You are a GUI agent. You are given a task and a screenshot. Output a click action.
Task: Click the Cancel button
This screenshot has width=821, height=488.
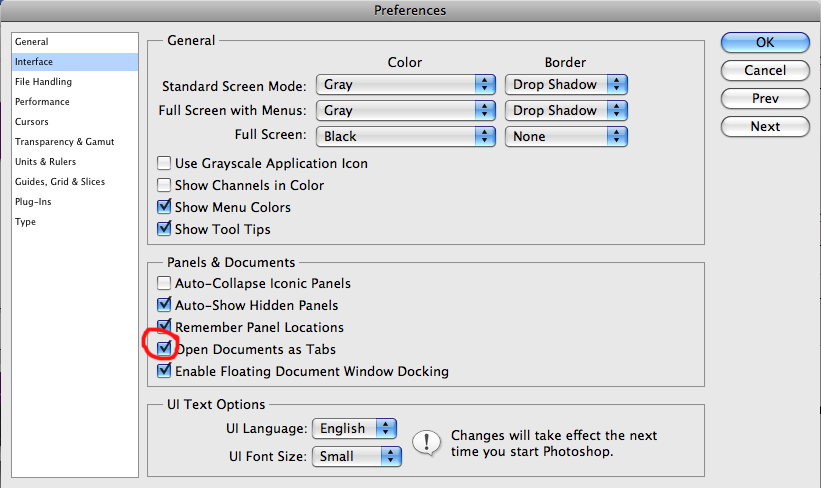tap(765, 70)
